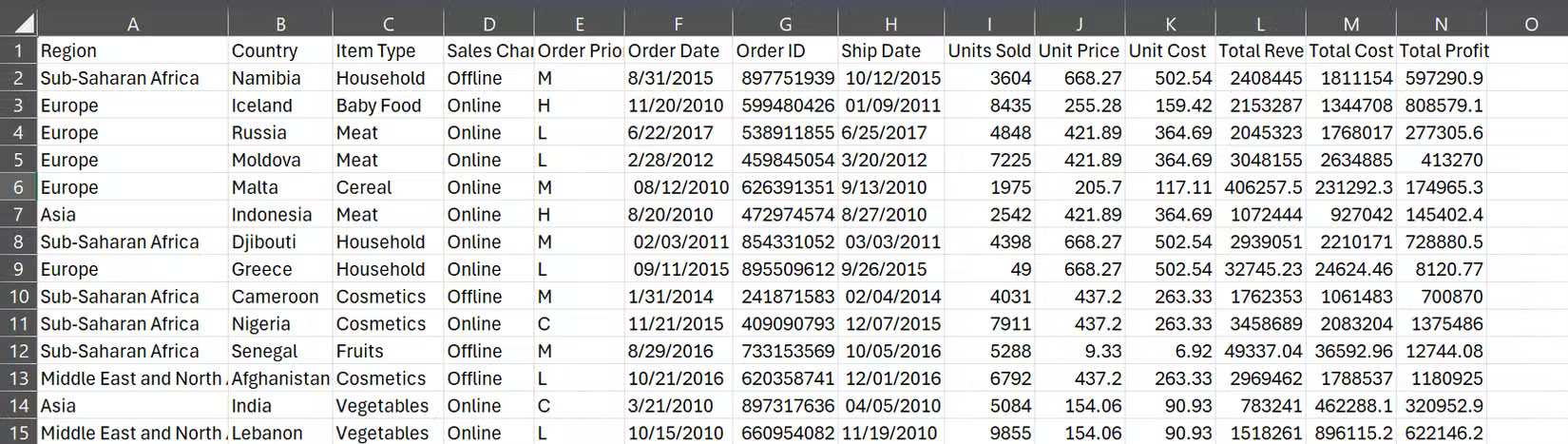Click the Total Profit header cell

pyautogui.click(x=1443, y=50)
